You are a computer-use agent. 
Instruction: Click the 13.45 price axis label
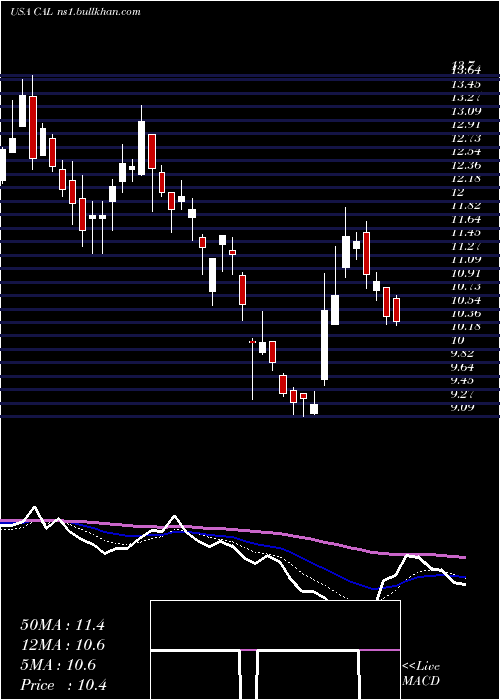[x=467, y=84]
